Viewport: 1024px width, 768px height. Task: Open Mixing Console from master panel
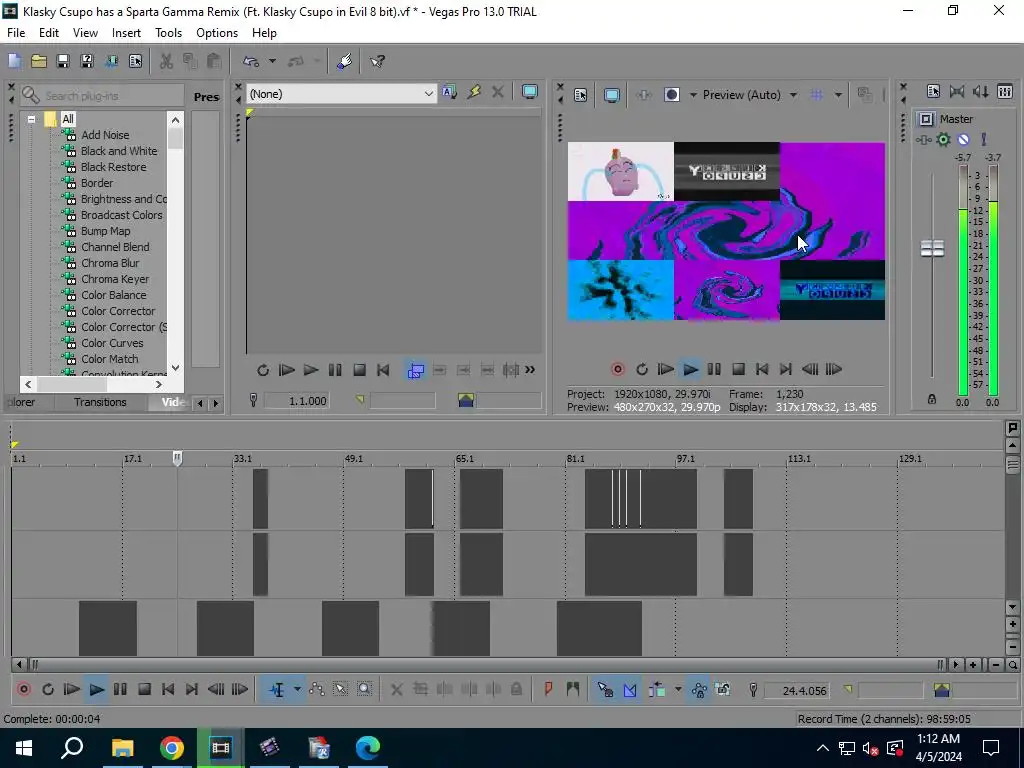coord(1006,92)
